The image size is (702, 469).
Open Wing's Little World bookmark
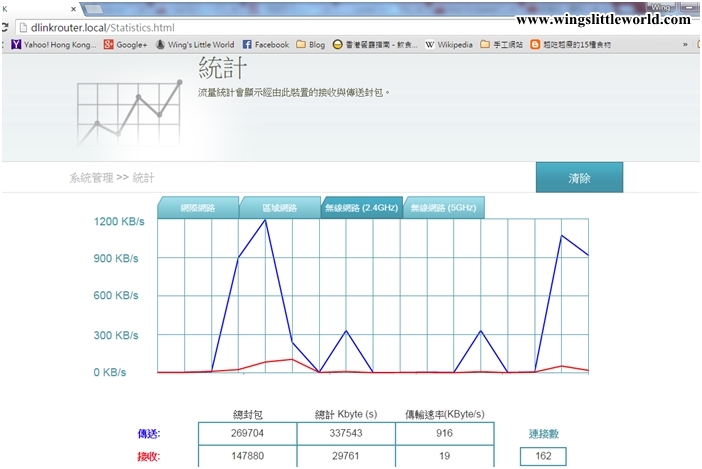194,45
